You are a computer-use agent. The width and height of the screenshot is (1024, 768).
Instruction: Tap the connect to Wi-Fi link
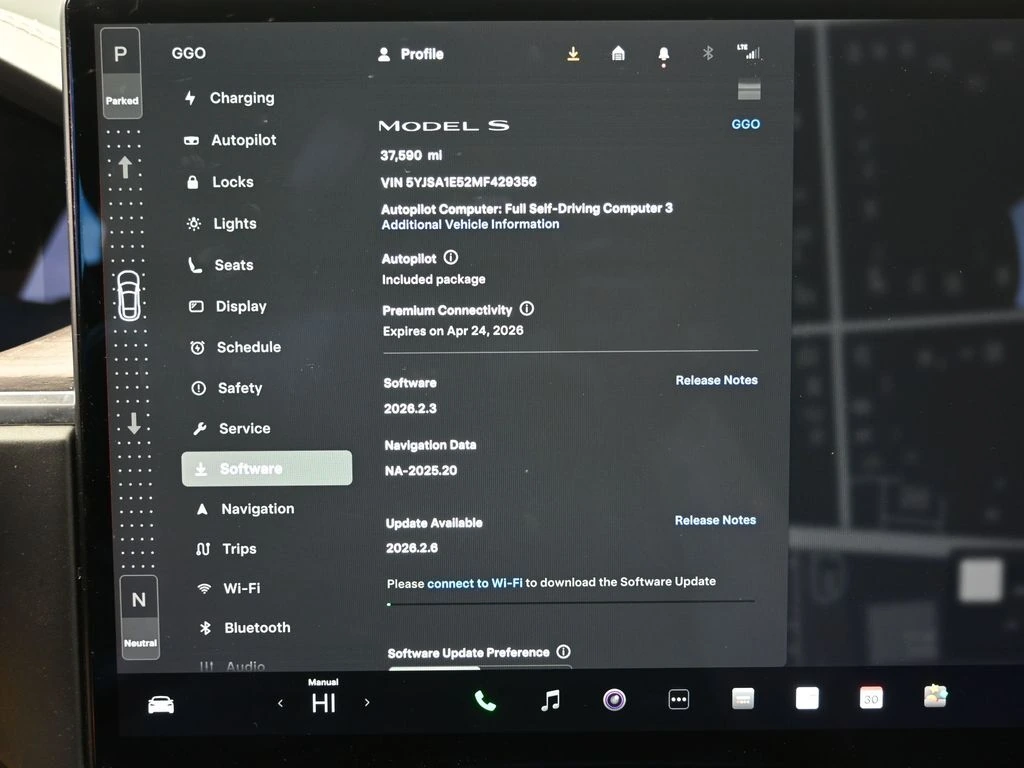(474, 582)
